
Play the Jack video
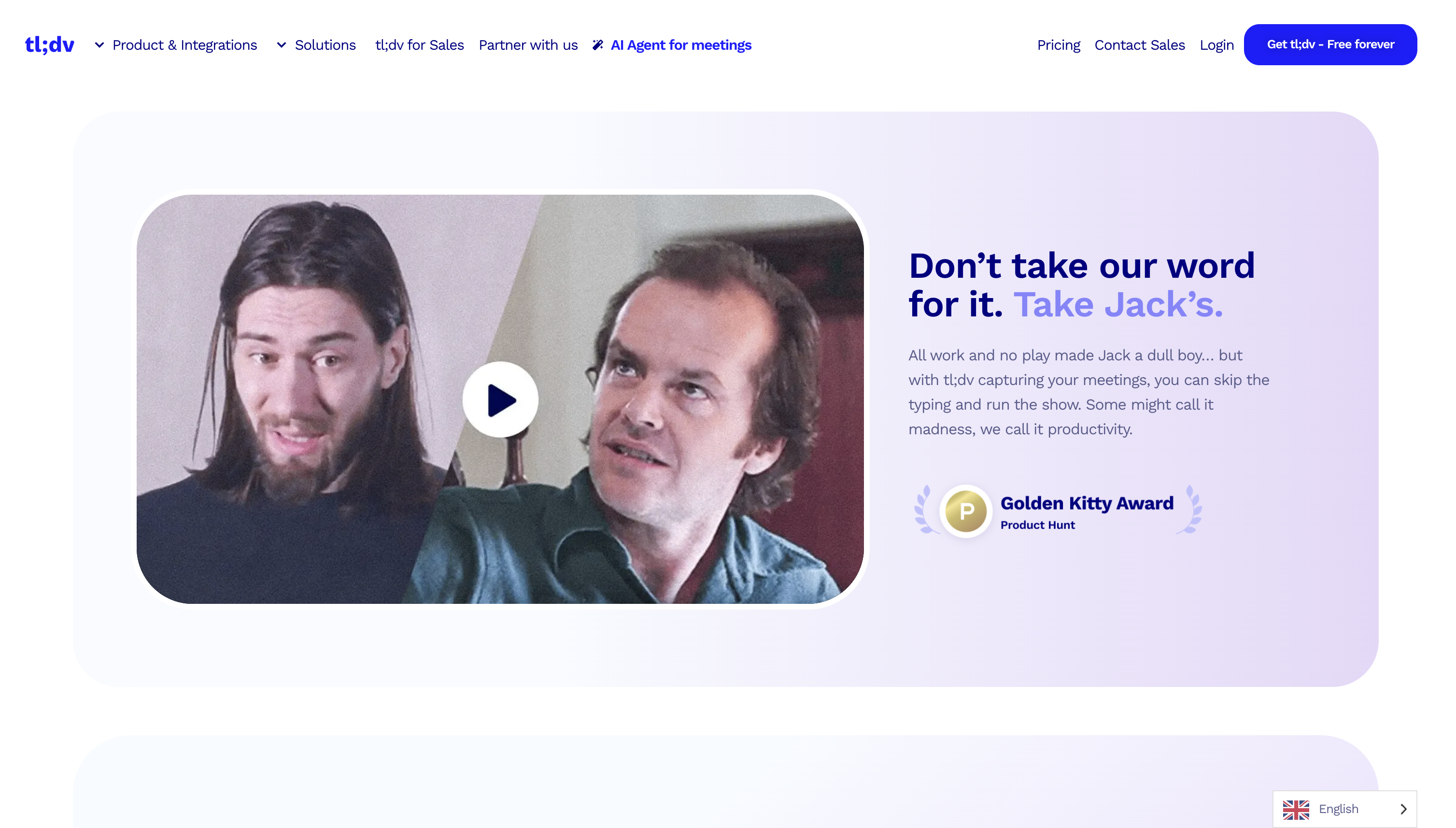tap(500, 399)
